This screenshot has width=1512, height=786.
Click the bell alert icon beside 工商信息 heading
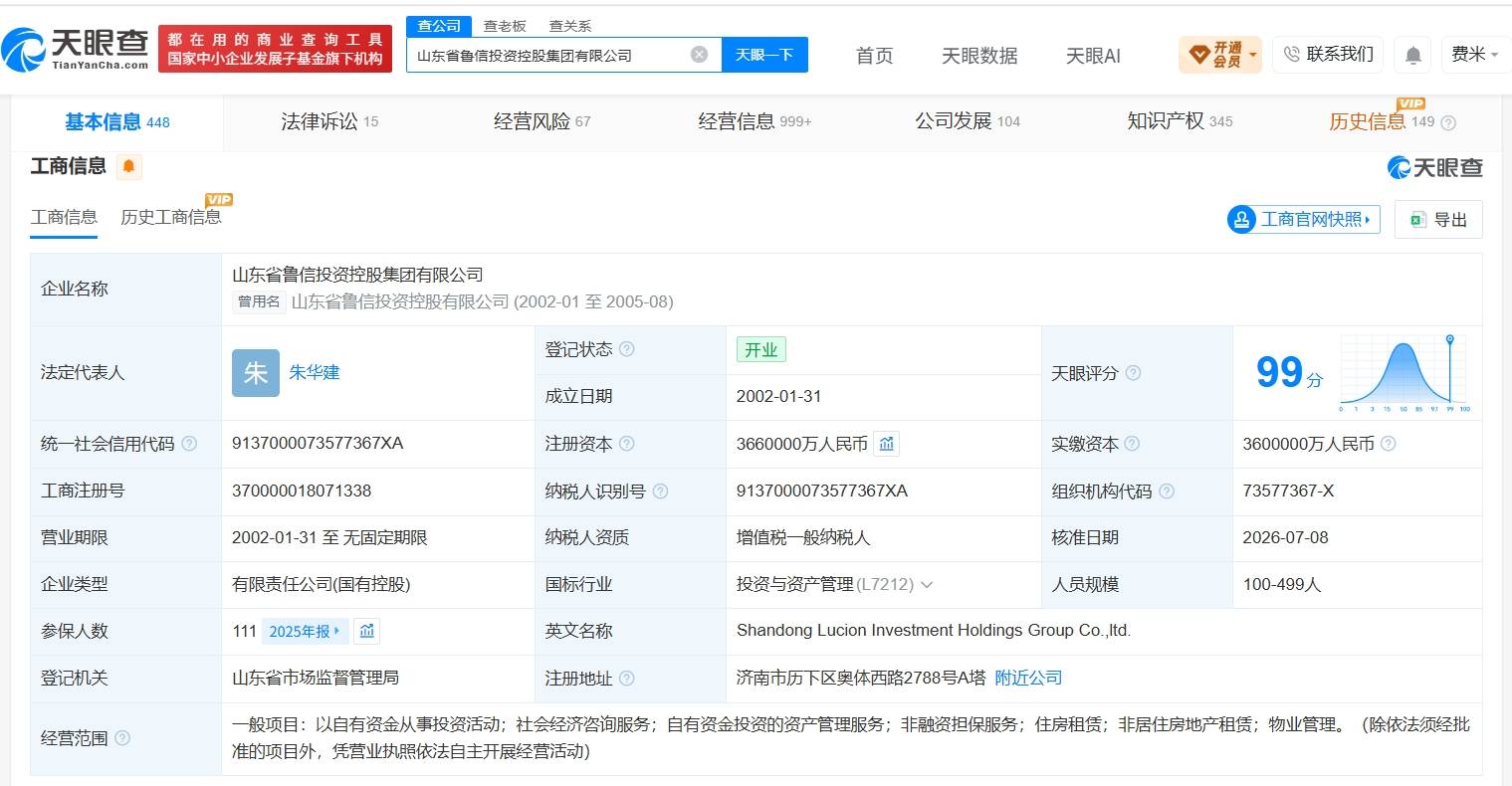pyautogui.click(x=128, y=166)
